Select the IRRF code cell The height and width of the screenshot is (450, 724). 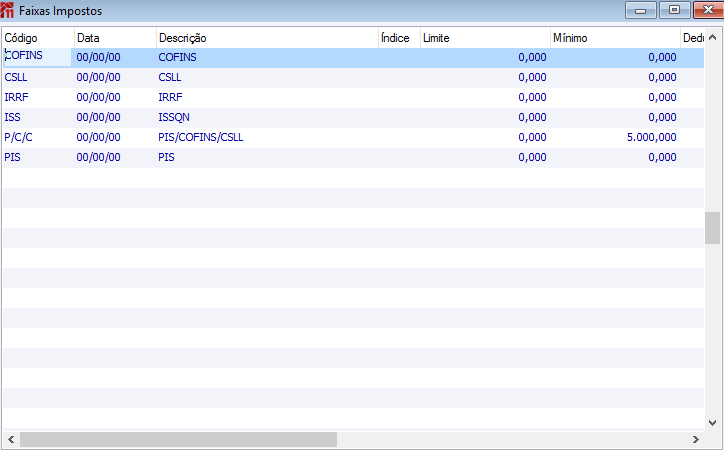(37, 97)
